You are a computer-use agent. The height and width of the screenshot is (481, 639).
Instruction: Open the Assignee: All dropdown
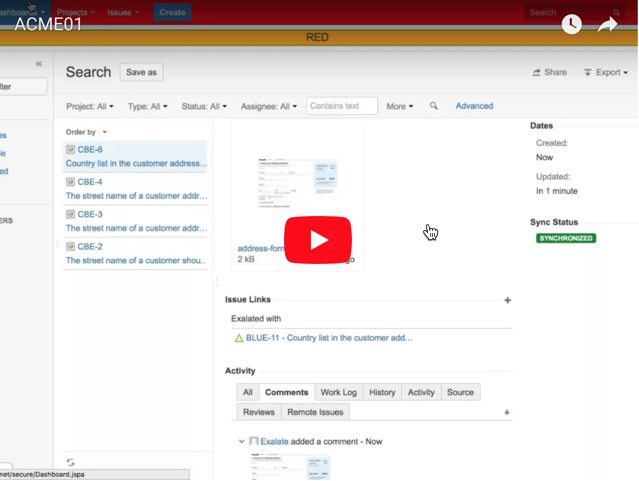click(x=269, y=106)
